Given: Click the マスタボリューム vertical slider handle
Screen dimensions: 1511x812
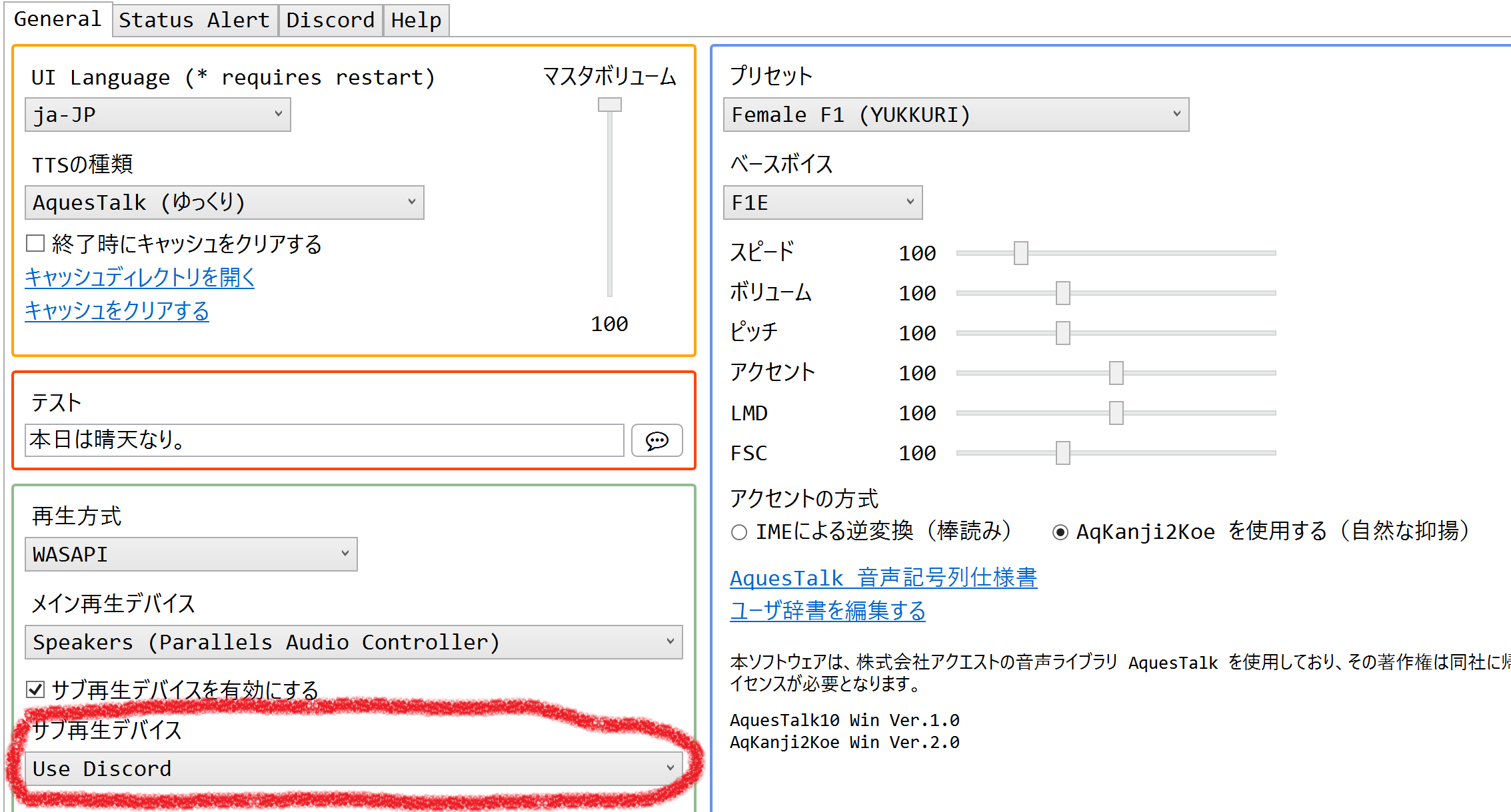Looking at the screenshot, I should [x=610, y=105].
